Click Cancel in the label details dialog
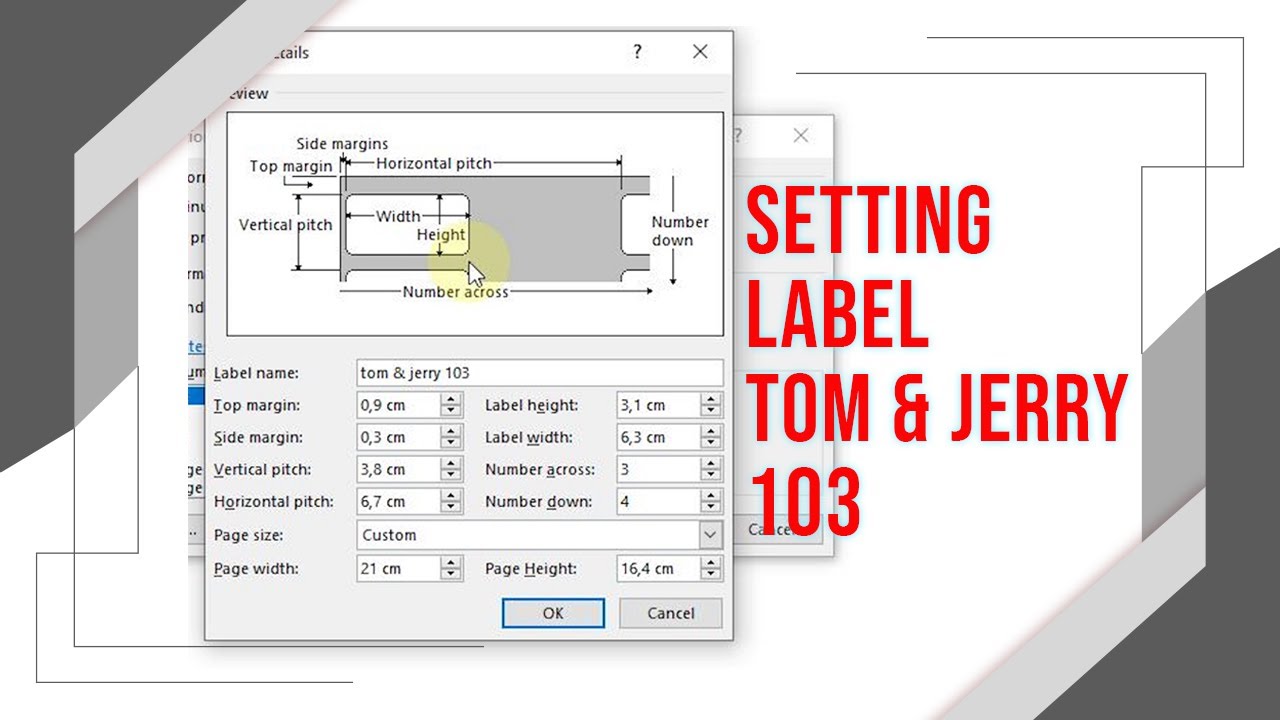This screenshot has width=1280, height=720. pos(671,613)
